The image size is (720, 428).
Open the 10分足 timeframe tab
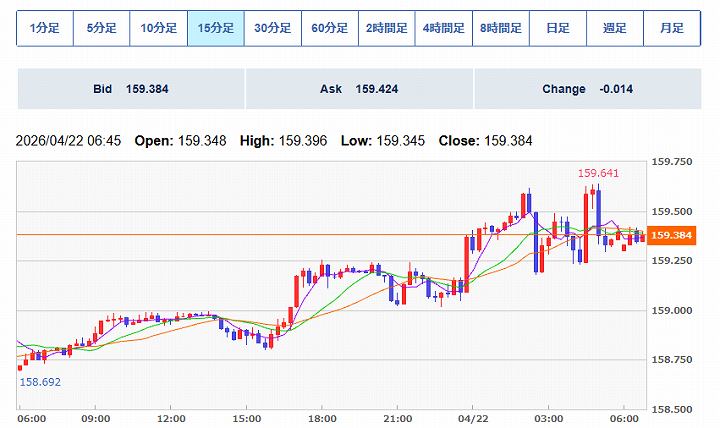[x=158, y=28]
